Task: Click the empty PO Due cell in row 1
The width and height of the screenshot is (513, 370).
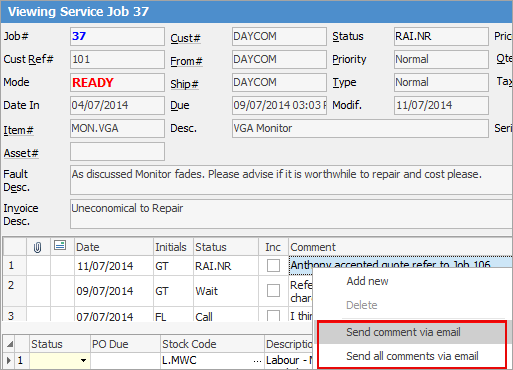Action: click(125, 361)
